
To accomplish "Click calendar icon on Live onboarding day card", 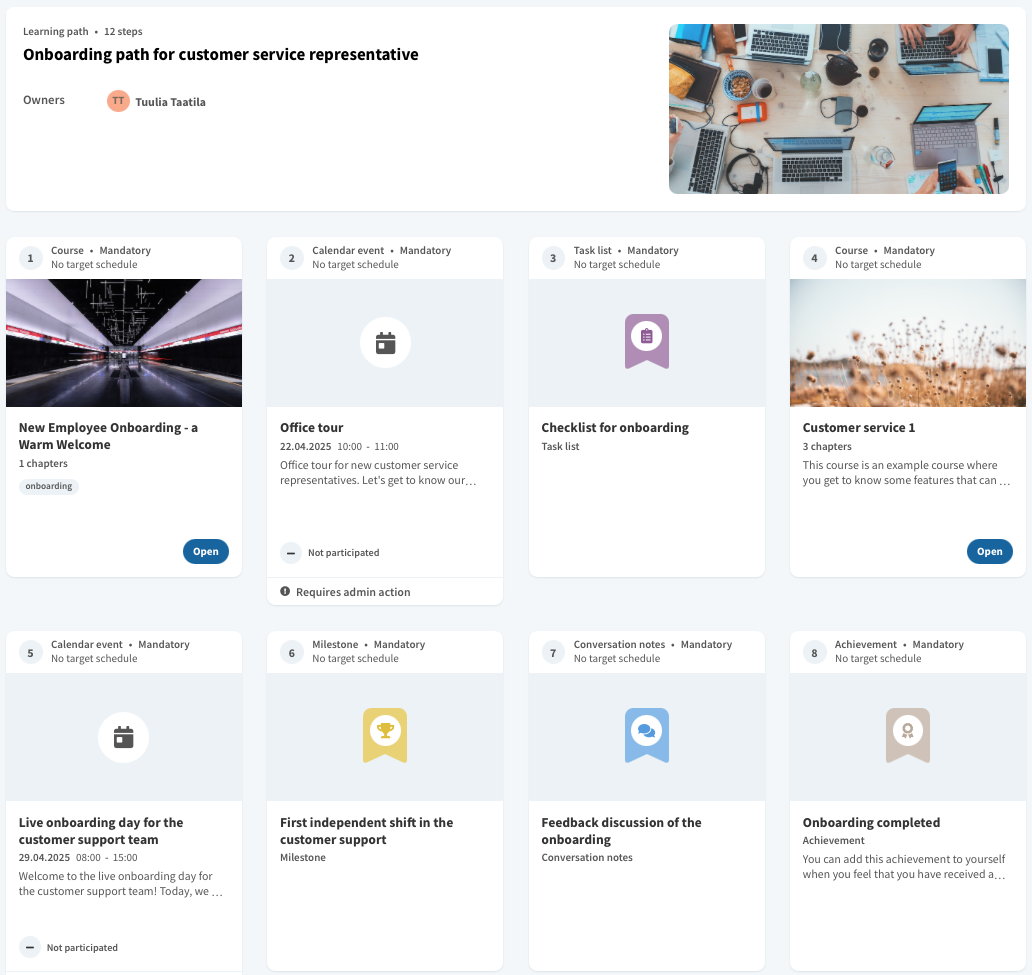I will [x=123, y=738].
